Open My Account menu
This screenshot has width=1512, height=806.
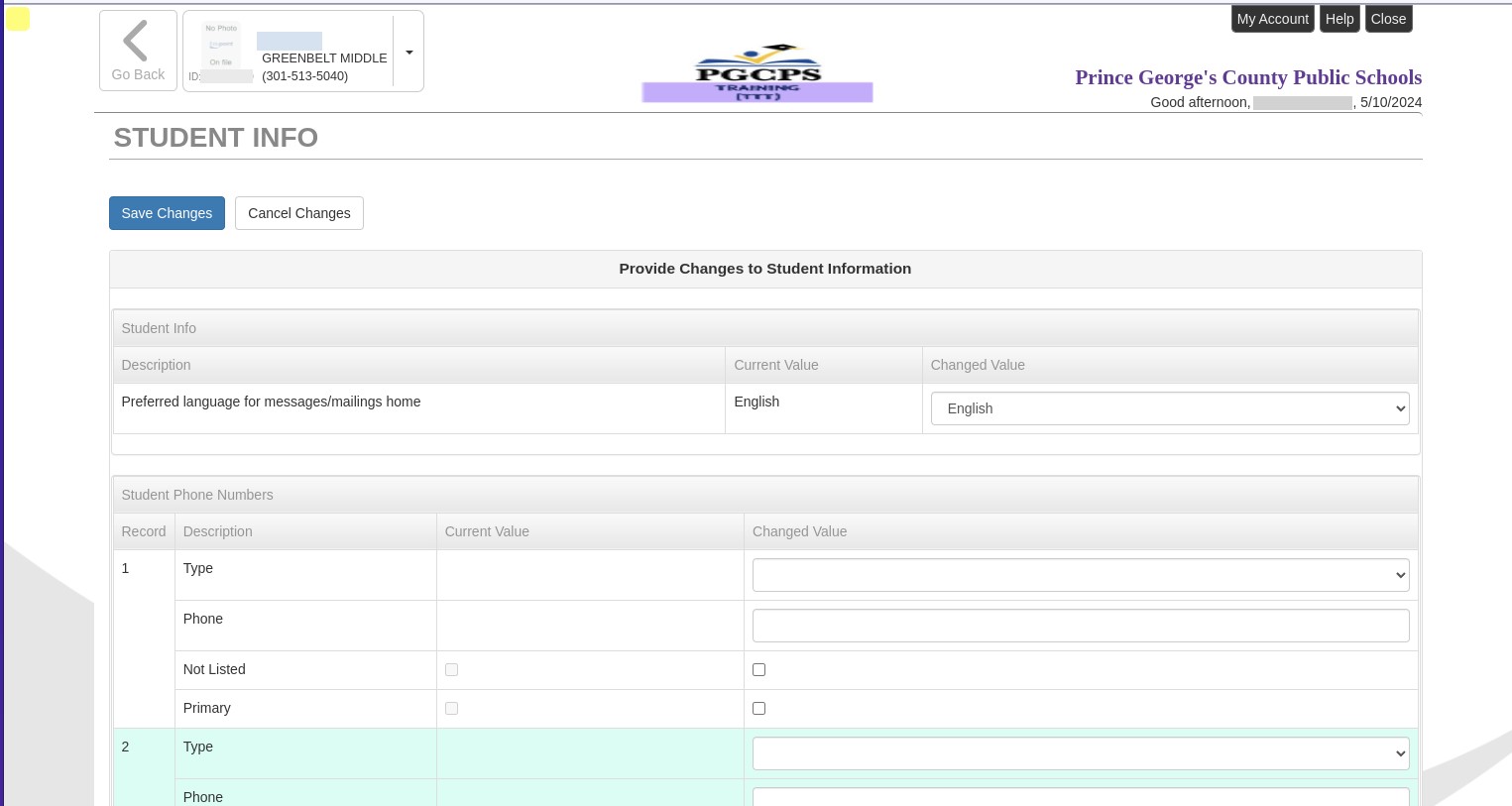[1272, 19]
